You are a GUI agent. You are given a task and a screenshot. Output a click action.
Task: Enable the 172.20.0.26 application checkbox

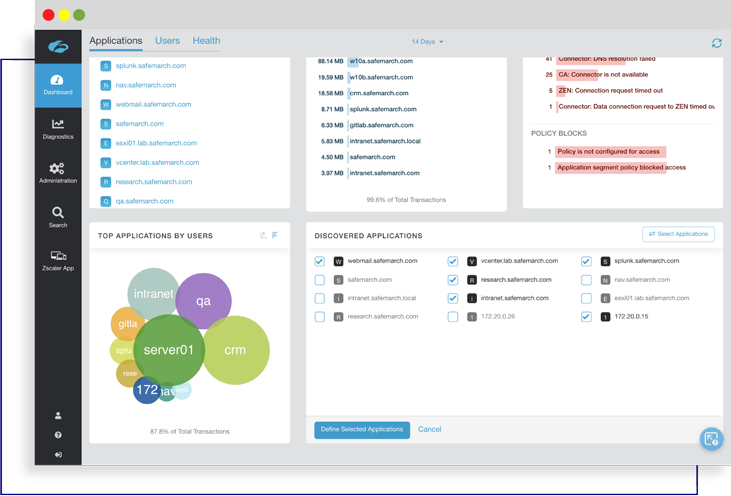[453, 316]
